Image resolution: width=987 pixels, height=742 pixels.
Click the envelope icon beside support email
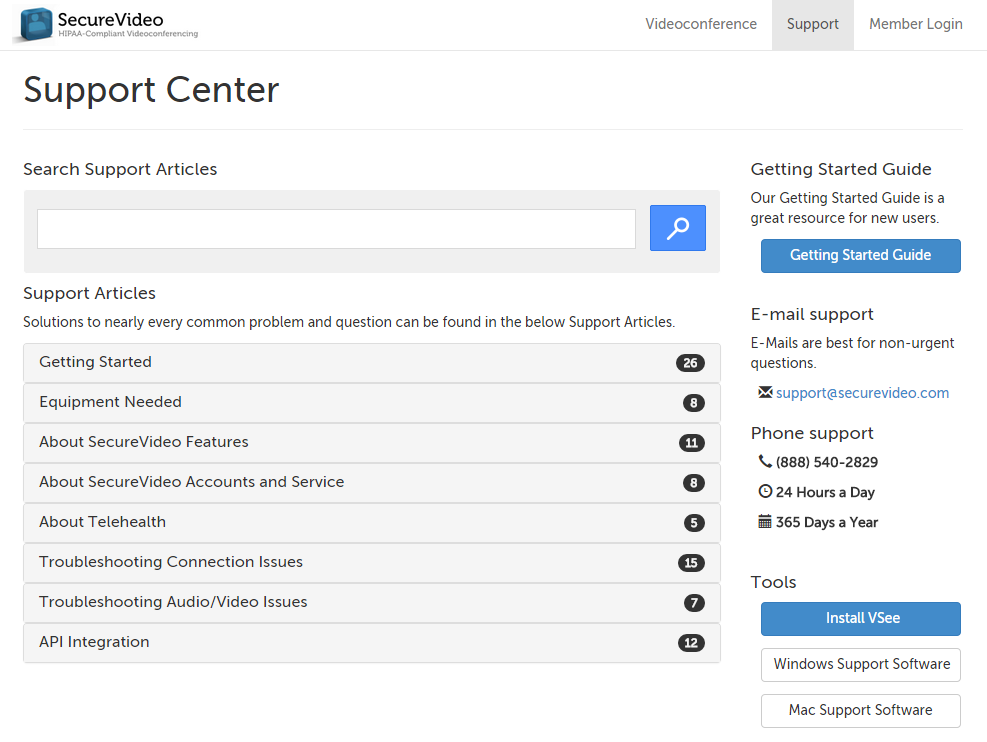tap(765, 392)
